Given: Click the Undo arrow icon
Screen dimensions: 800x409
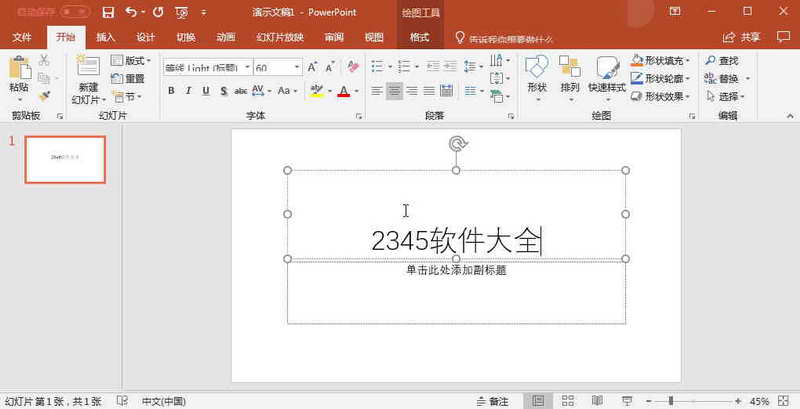Looking at the screenshot, I should click(131, 12).
